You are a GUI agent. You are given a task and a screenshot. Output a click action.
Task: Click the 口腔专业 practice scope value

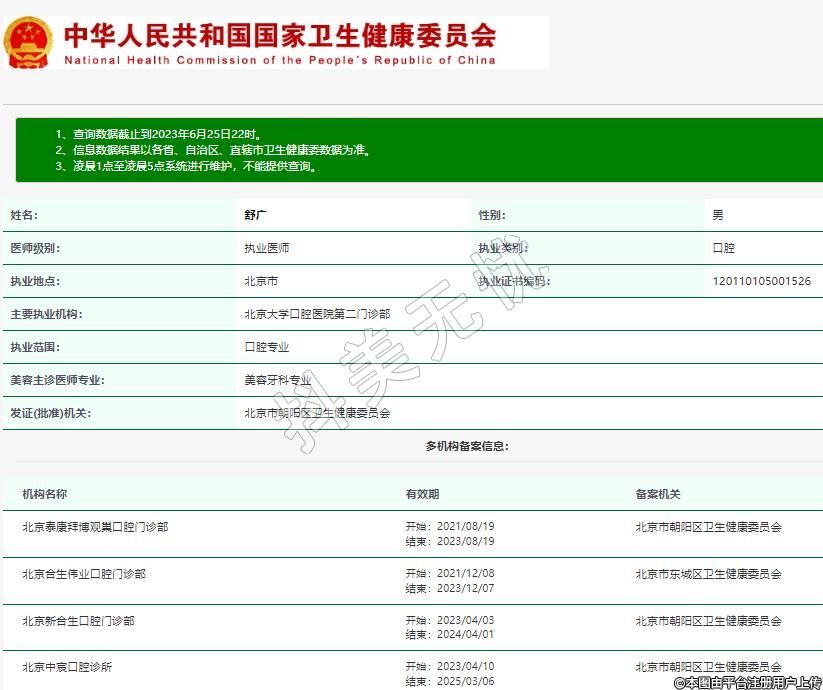(x=267, y=347)
